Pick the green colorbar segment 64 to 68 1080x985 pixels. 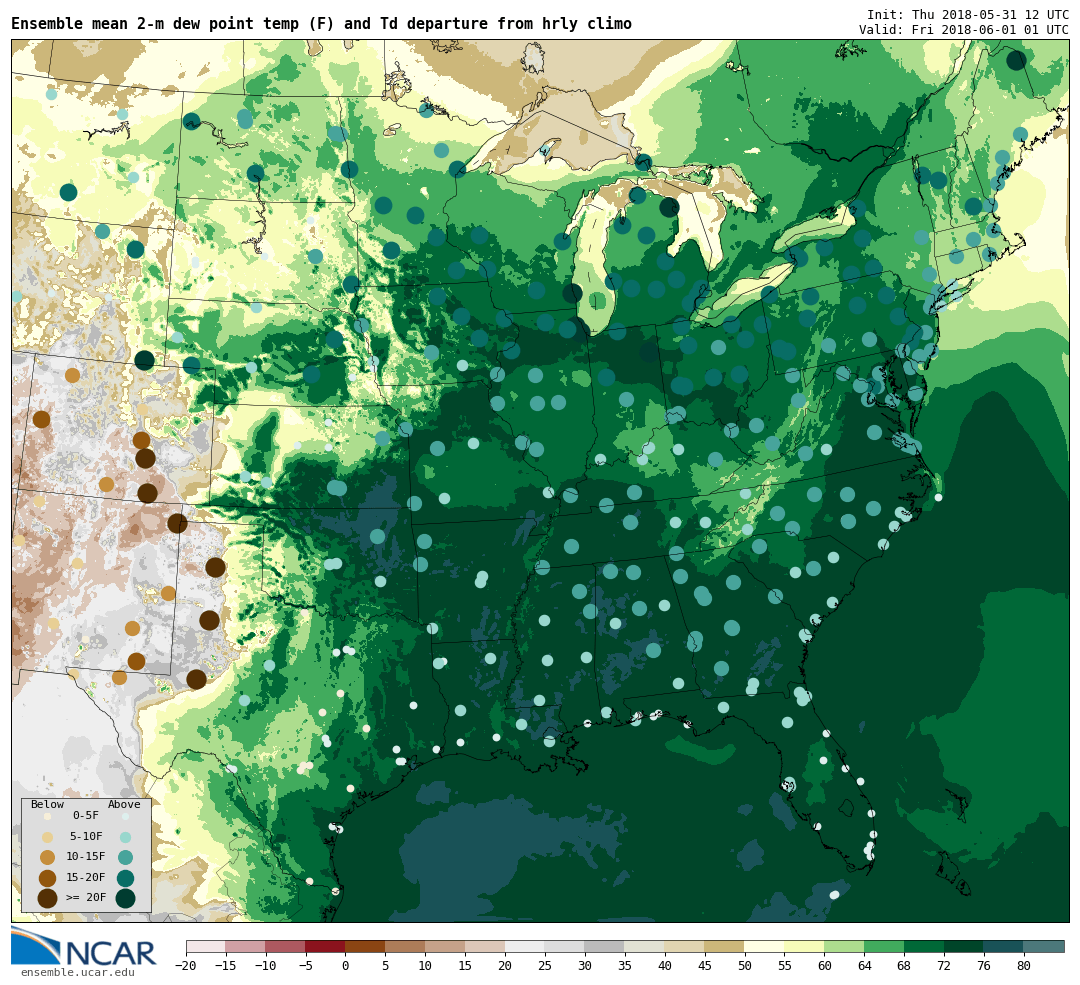pos(885,946)
